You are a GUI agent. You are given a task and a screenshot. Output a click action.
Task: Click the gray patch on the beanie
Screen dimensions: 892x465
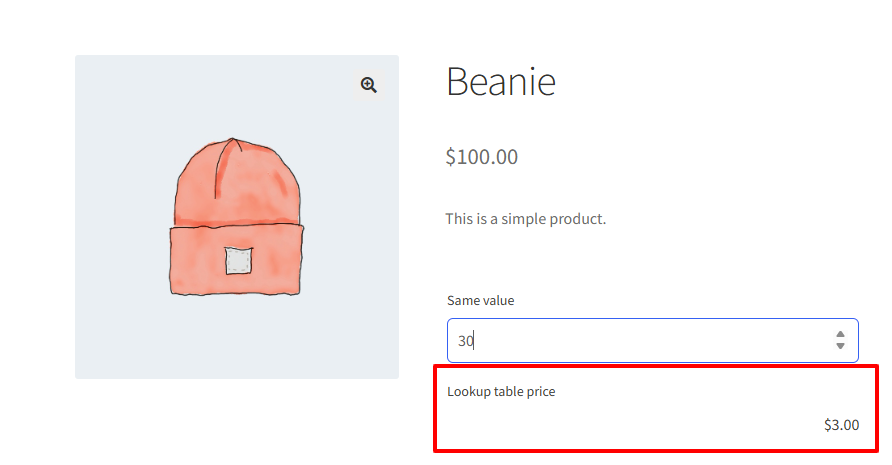click(238, 261)
